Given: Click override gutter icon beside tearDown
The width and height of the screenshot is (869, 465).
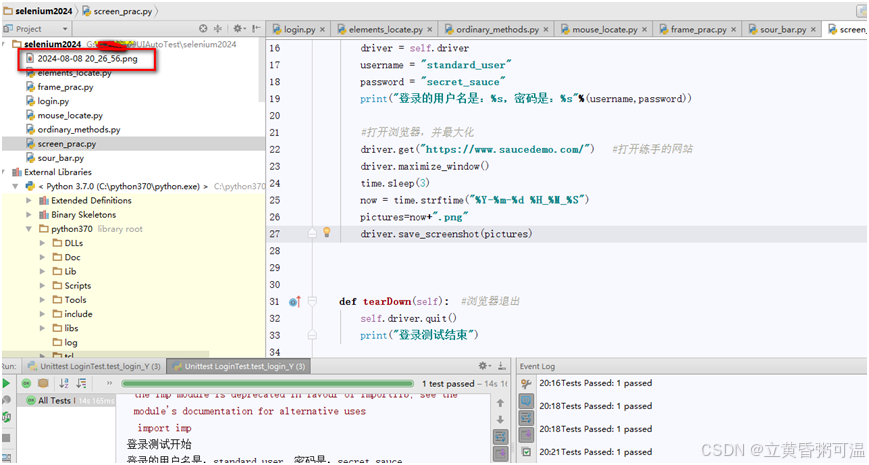Looking at the screenshot, I should (295, 302).
